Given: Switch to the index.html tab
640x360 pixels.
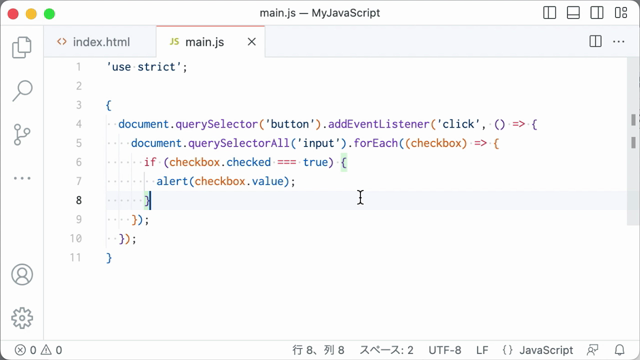Looking at the screenshot, I should 100,42.
